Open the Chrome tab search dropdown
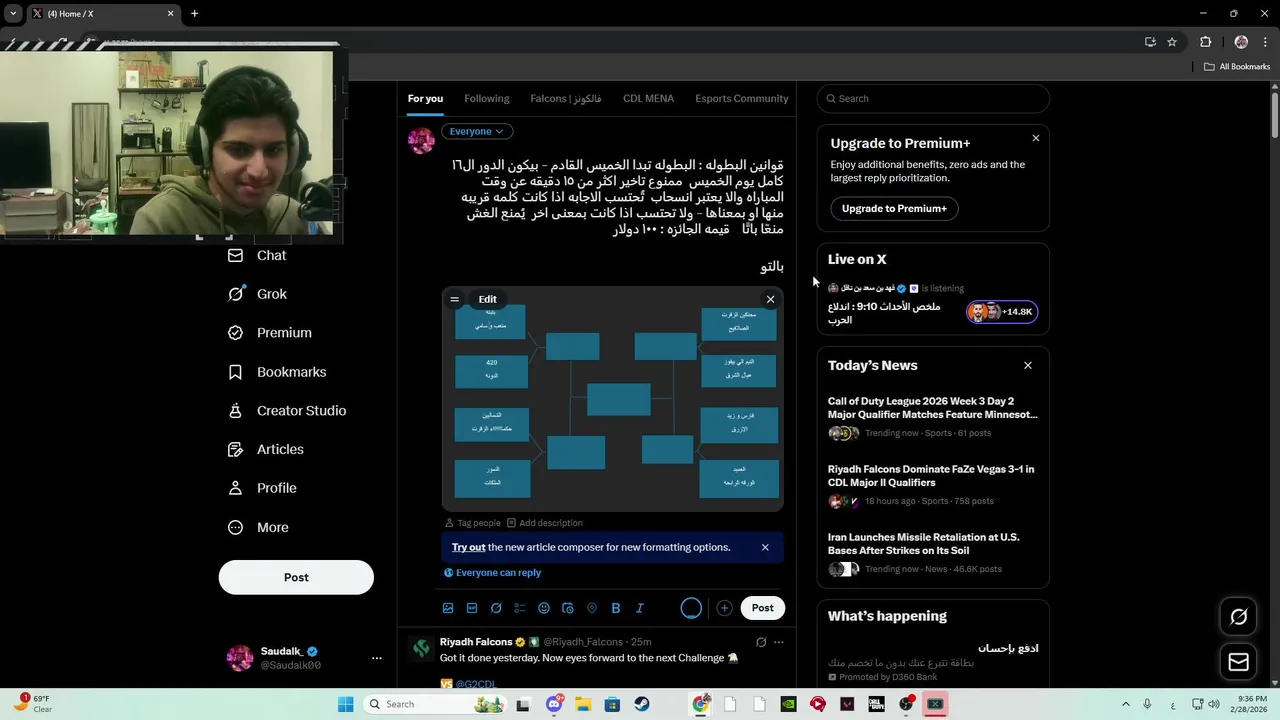This screenshot has height=720, width=1280. [13, 13]
